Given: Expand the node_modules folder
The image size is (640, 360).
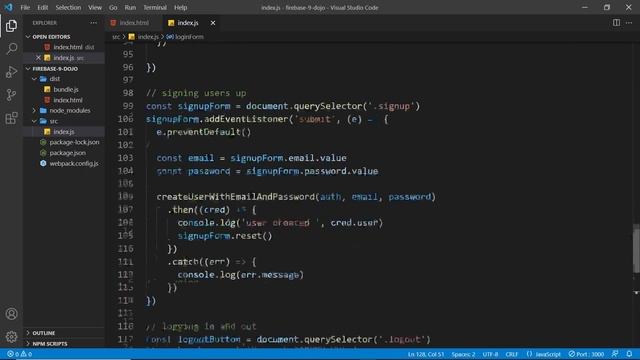Looking at the screenshot, I should coord(69,110).
